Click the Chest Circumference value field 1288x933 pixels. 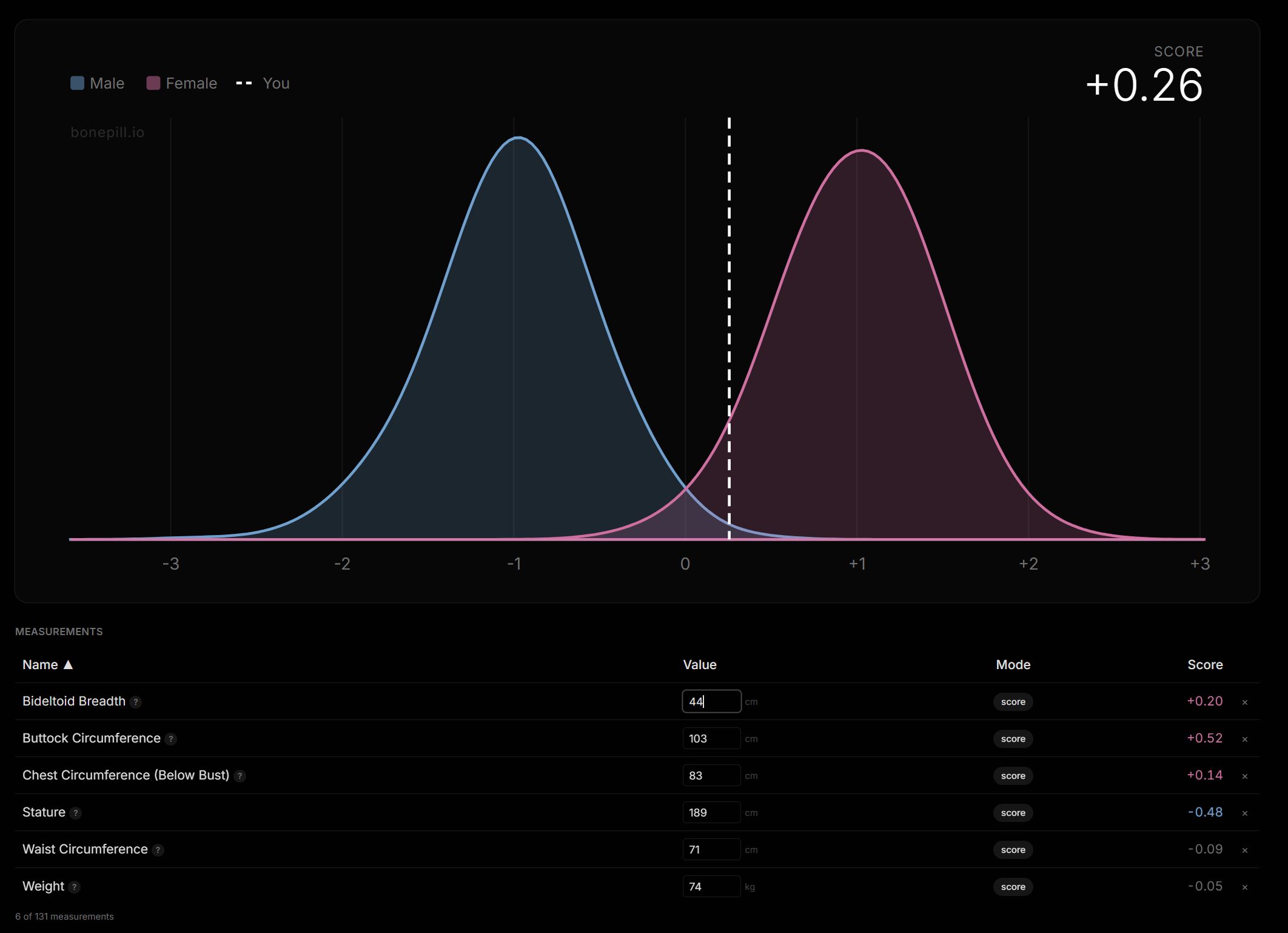pyautogui.click(x=711, y=775)
